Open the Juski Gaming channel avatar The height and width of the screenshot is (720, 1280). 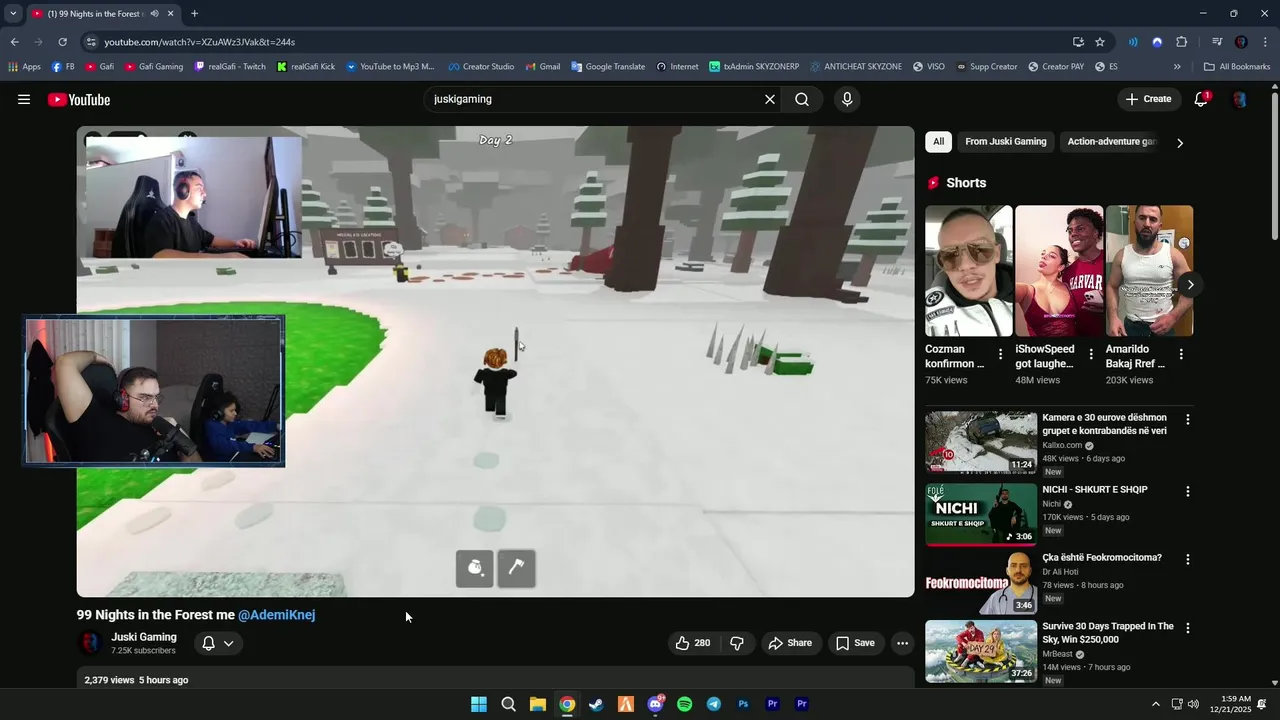(x=91, y=643)
